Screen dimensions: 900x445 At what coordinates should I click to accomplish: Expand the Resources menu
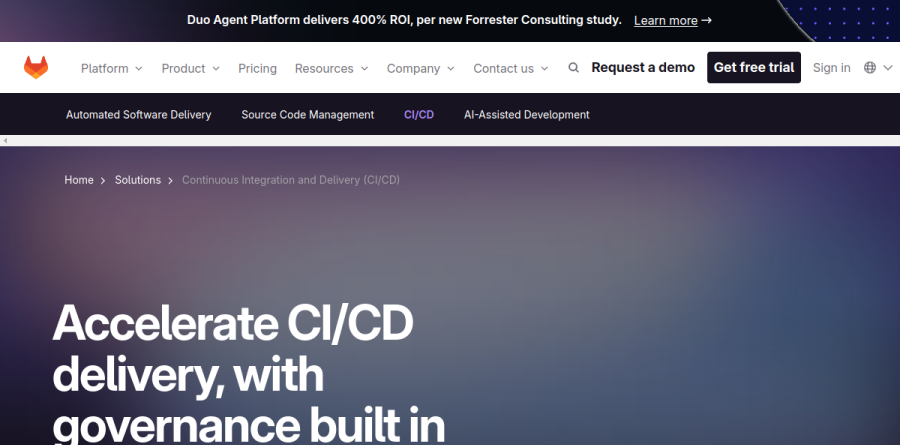331,68
